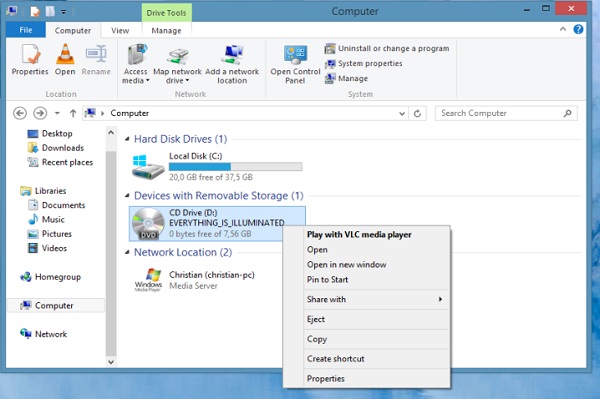Open Customize Quick Access Toolbar dropdown
The width and height of the screenshot is (600, 399).
(64, 12)
